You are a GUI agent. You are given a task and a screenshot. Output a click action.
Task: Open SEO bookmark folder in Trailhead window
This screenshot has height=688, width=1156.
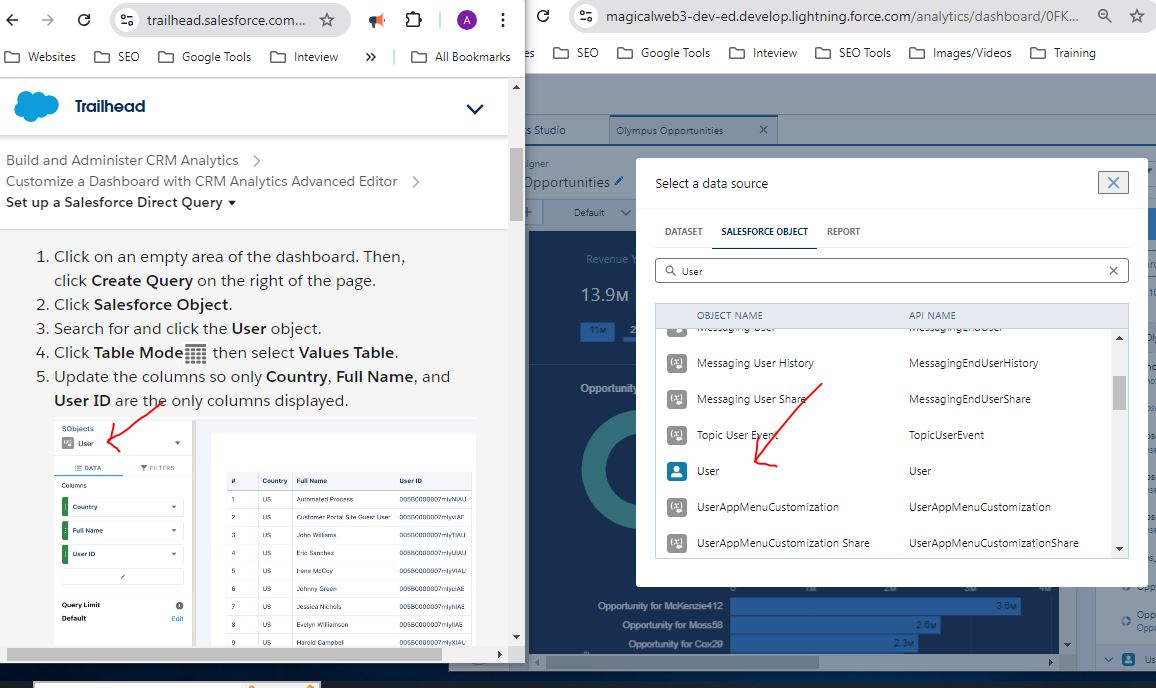(117, 57)
